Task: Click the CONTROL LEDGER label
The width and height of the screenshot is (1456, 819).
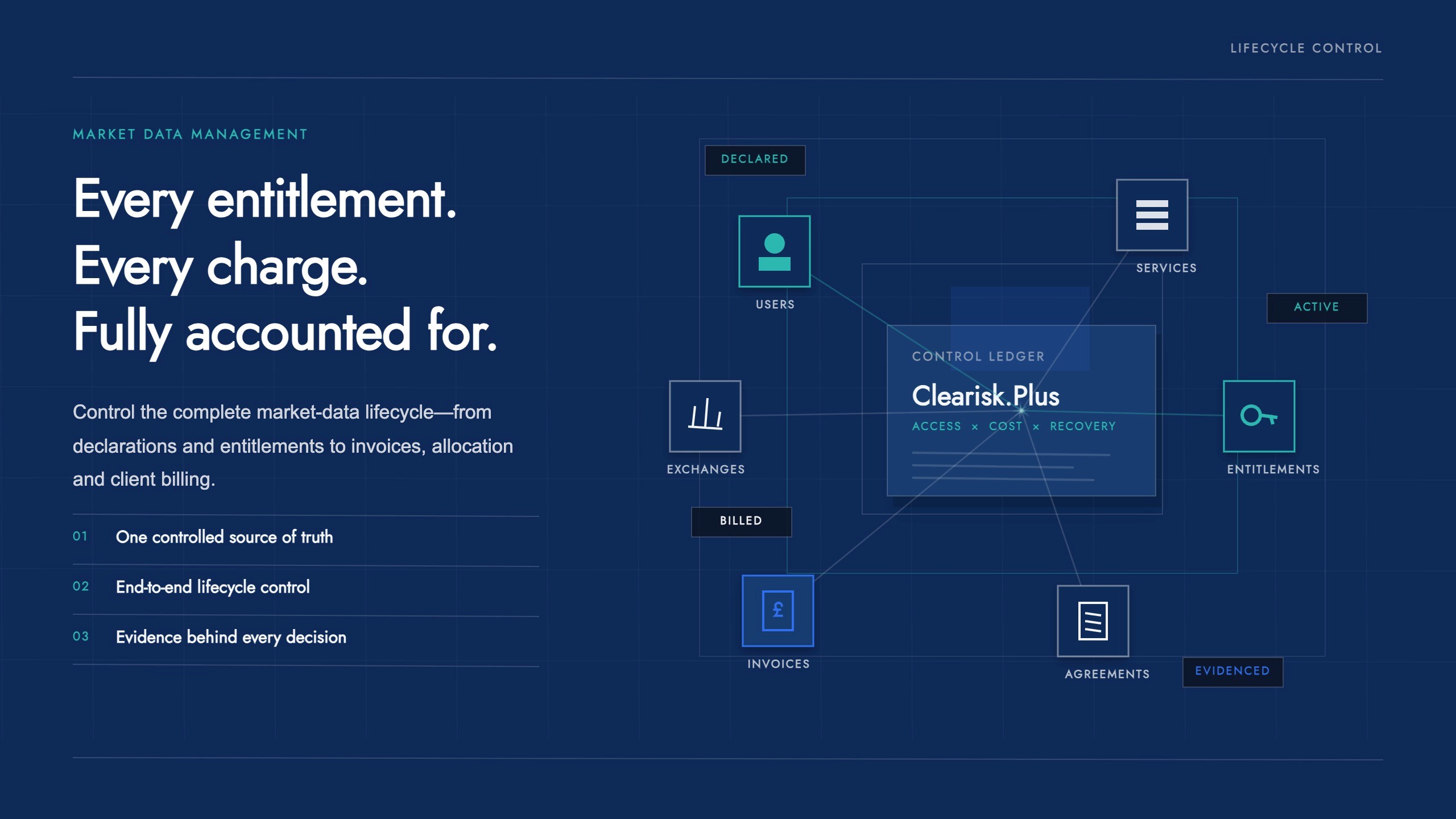Action: (978, 357)
